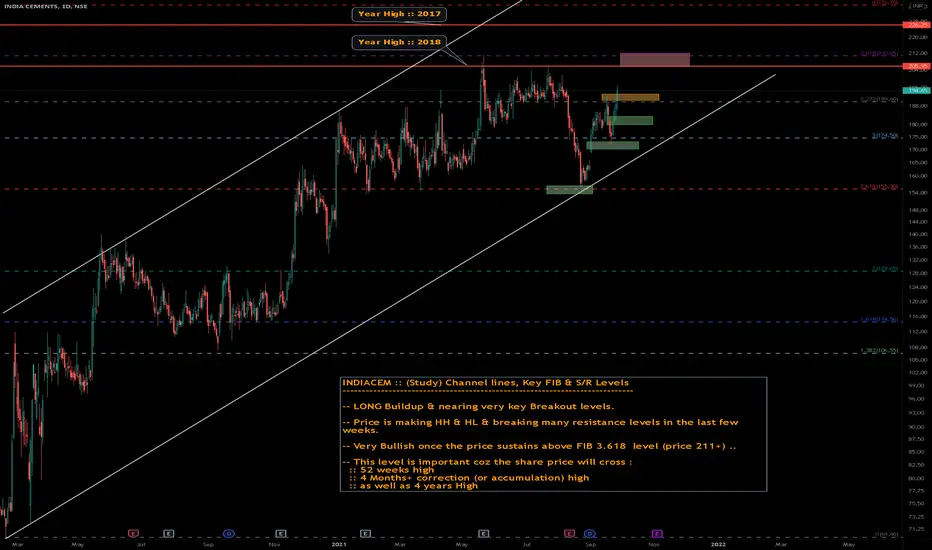Screen dimensions: 932x550
Task: Click the E earnings marker after 2021 label
Action: tap(366, 533)
